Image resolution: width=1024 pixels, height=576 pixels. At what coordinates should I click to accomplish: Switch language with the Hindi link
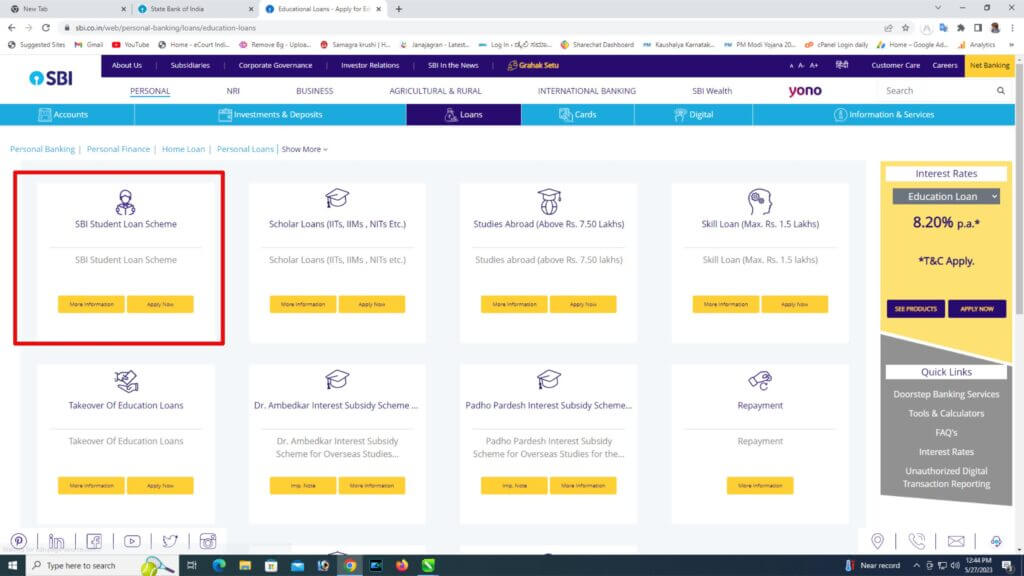point(842,65)
